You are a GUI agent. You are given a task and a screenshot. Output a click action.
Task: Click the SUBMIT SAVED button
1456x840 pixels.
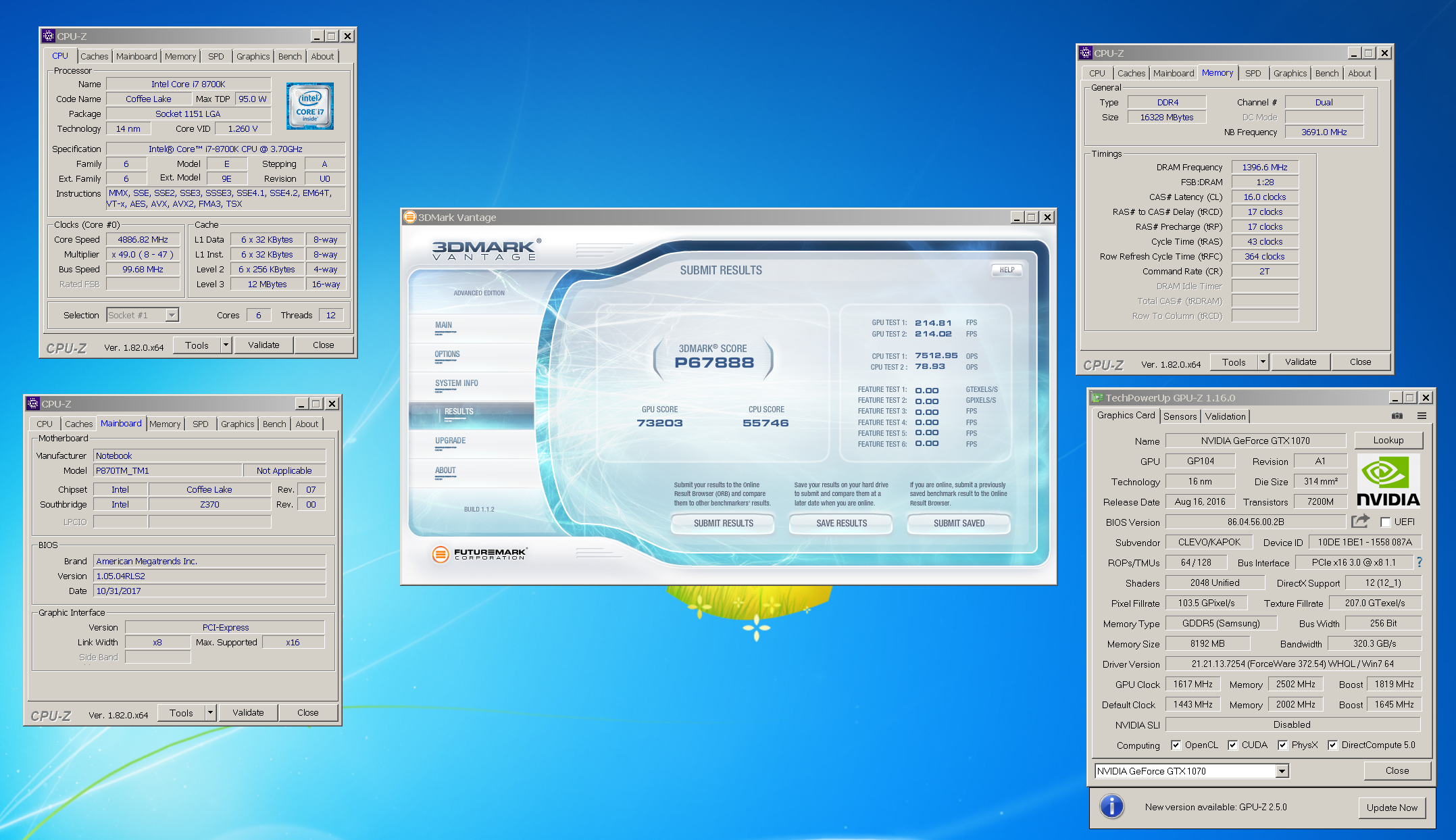pyautogui.click(x=959, y=523)
